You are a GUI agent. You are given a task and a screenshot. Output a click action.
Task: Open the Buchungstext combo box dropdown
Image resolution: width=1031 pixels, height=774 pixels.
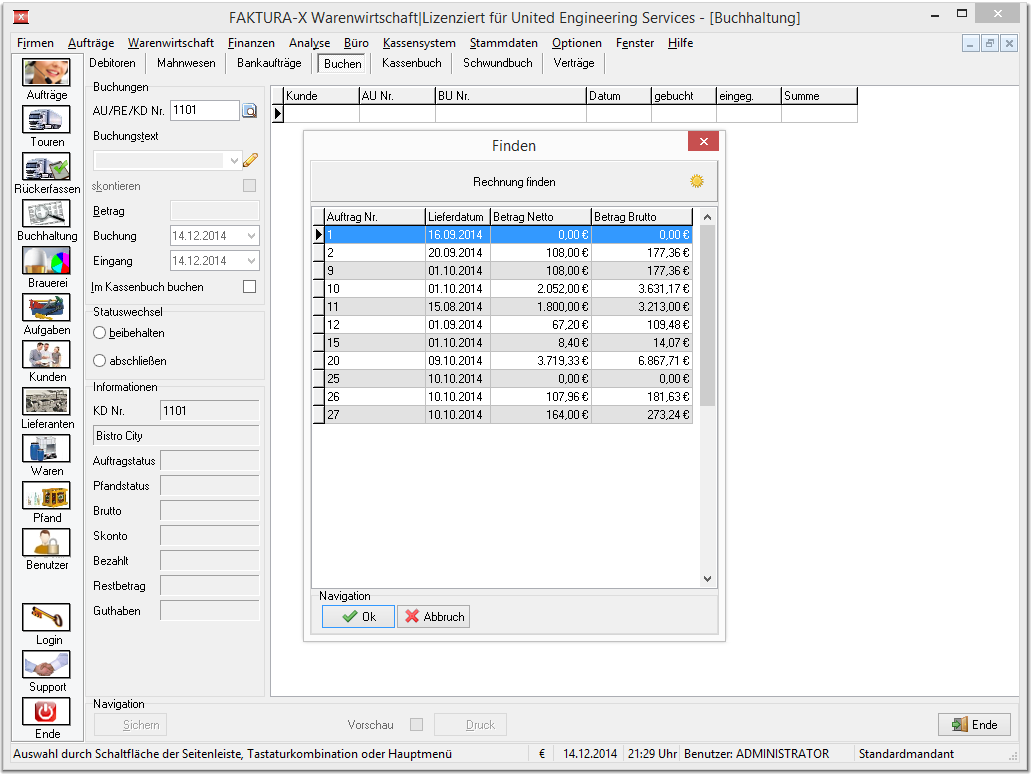(233, 160)
